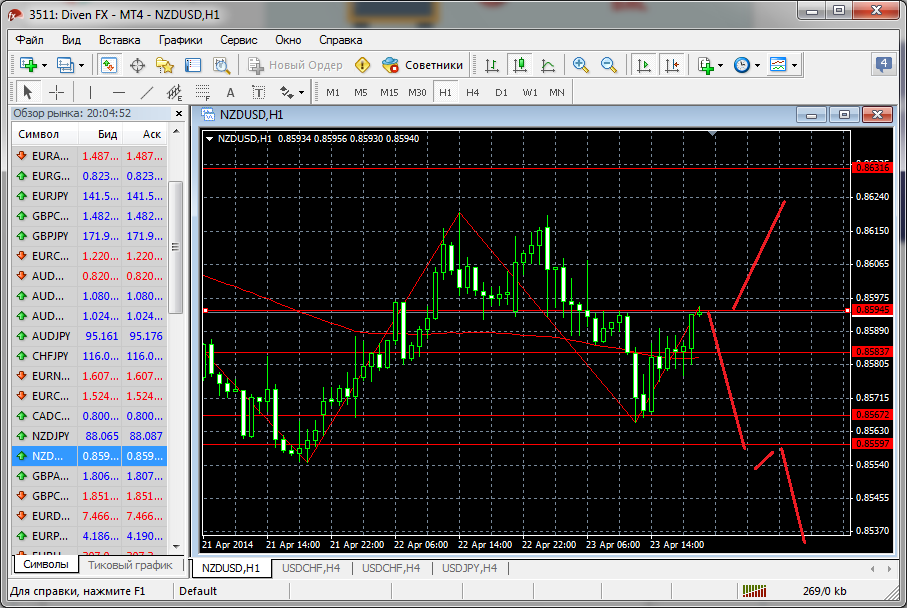Switch to the USDJPY,H4 chart tab

(x=469, y=568)
